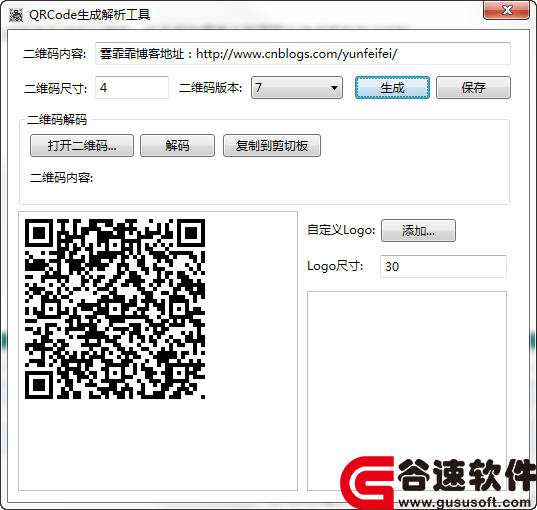Close the QRCode tool window
The image size is (537, 510).
506,10
